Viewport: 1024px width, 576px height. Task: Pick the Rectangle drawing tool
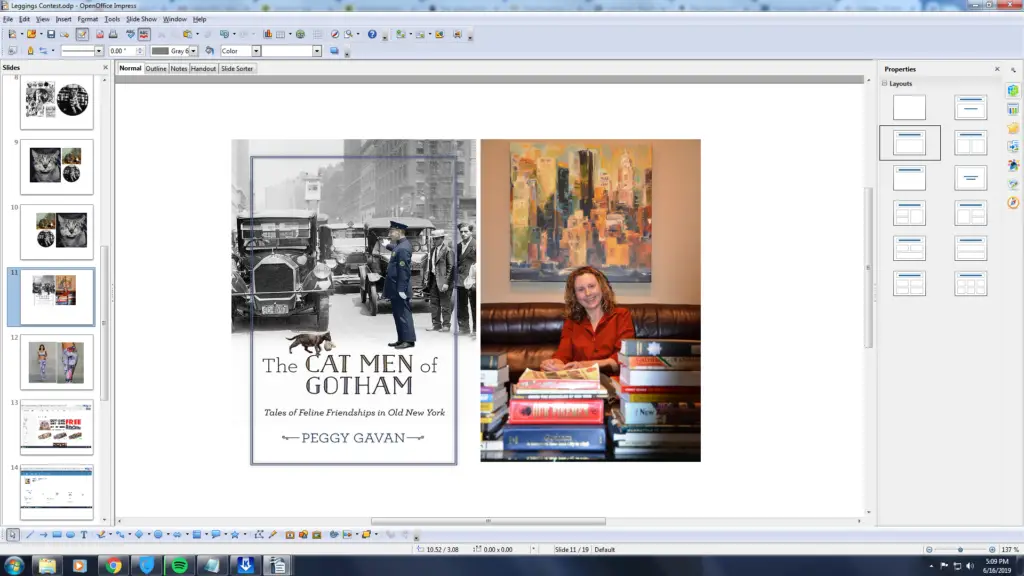coord(57,535)
